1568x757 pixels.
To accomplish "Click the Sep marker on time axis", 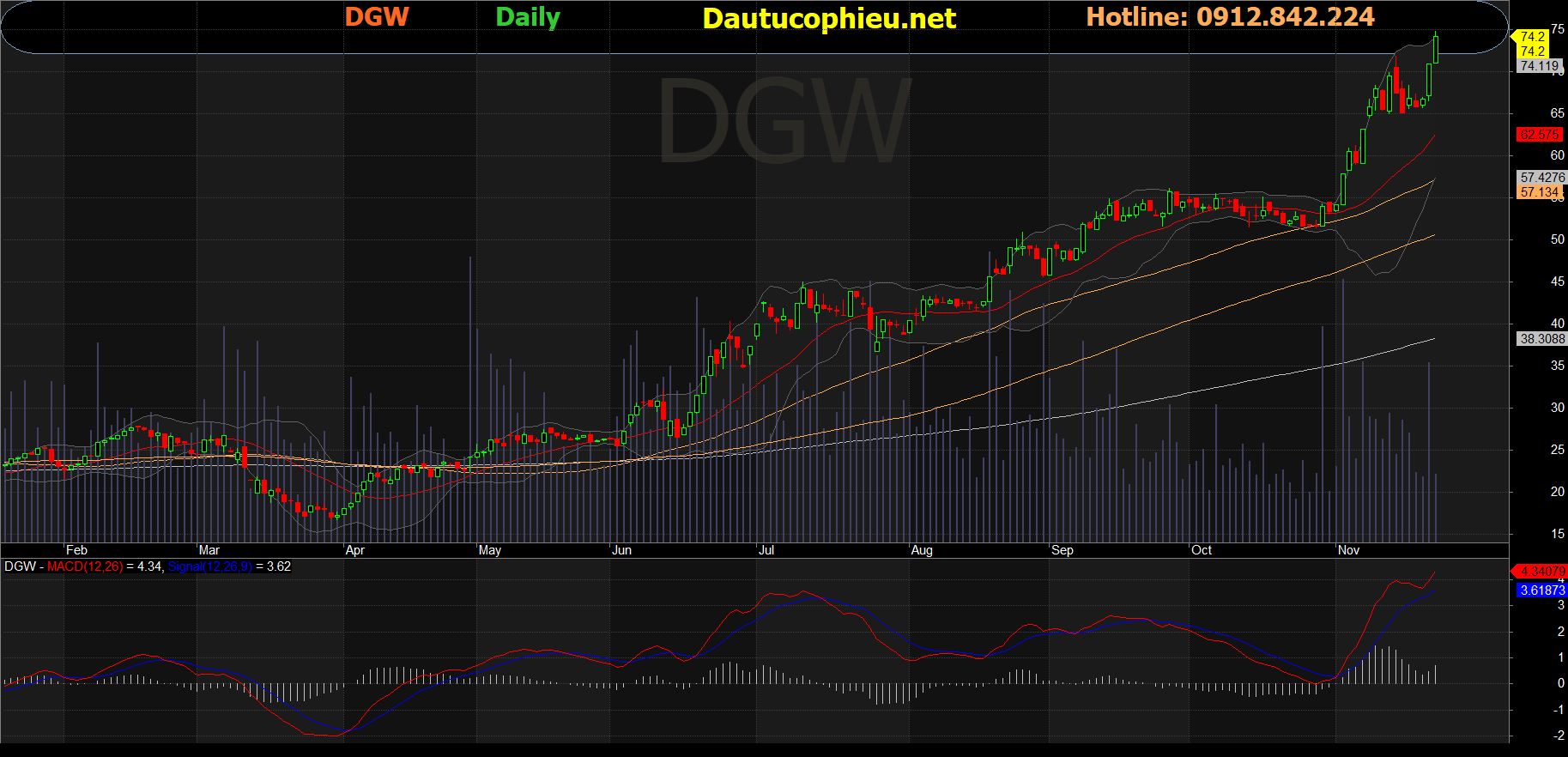I will 1062,550.
